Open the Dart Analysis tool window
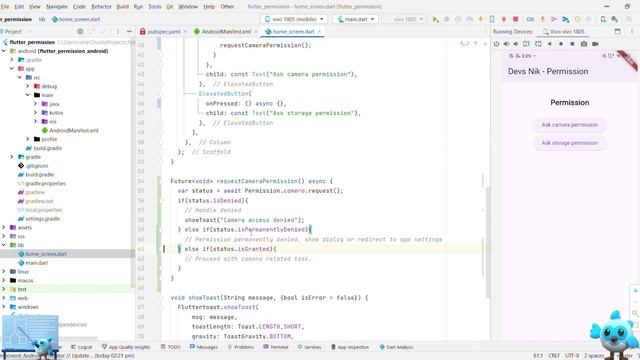 click(x=396, y=347)
